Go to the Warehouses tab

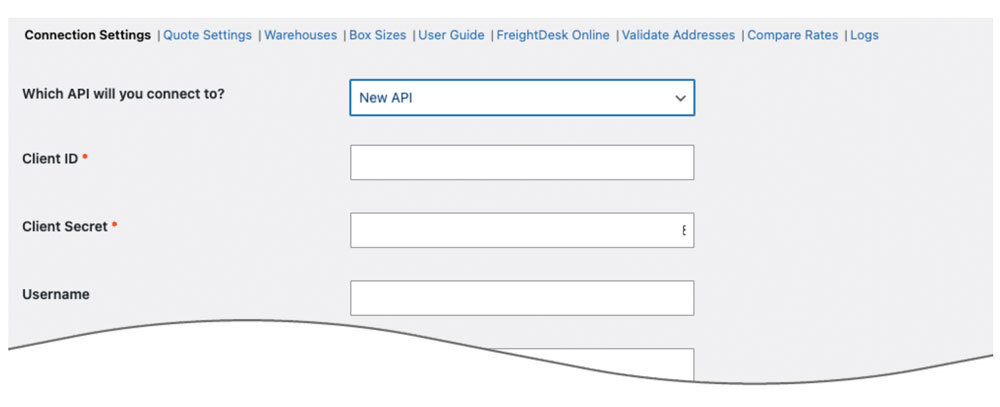(x=300, y=35)
